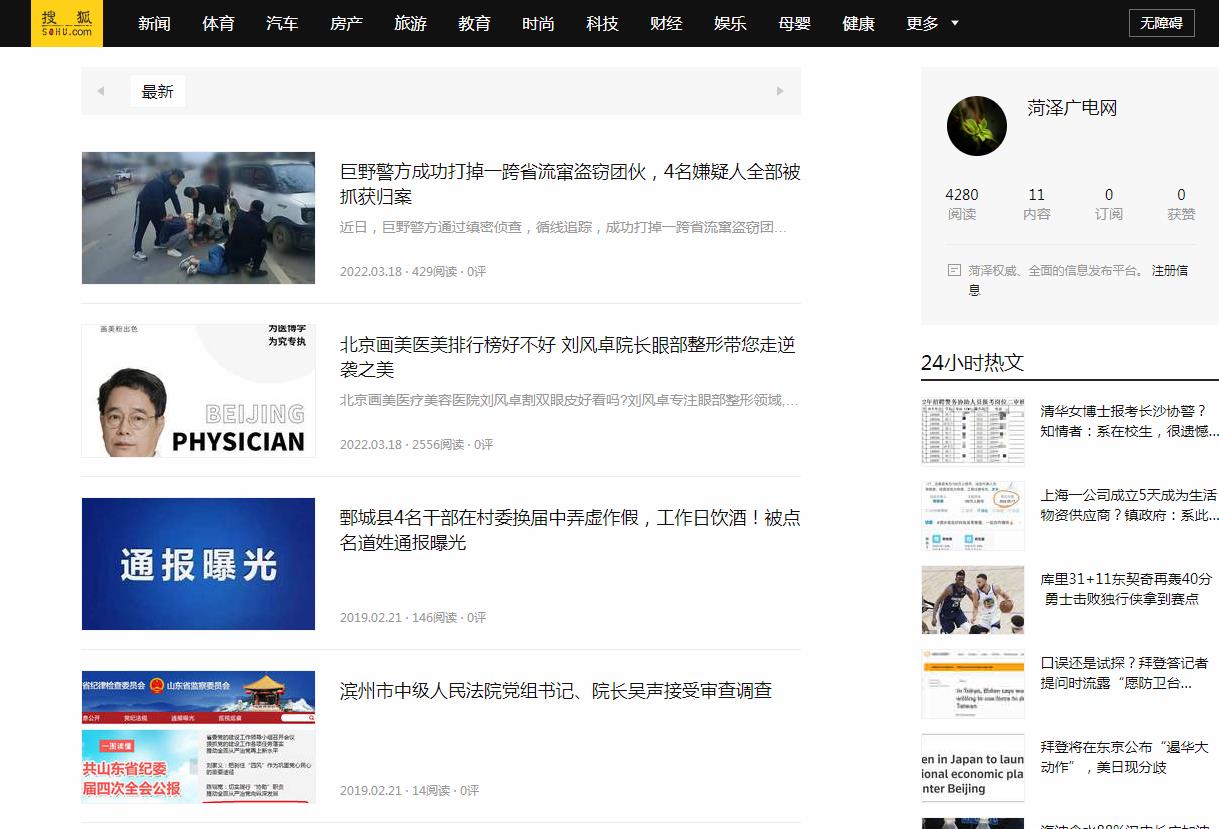This screenshot has height=829, width=1219.
Task: Click the Japan economic plan thumbnail
Action: point(973,768)
